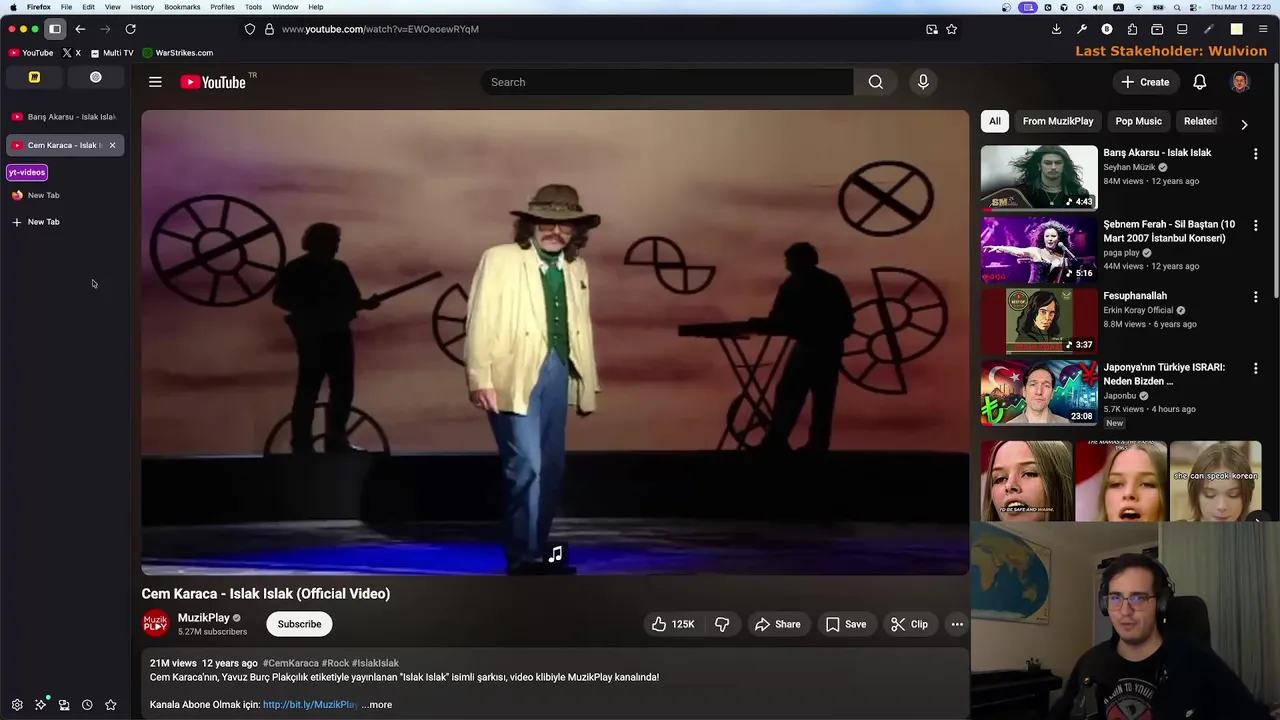Subscribe to the MuzikPlay channel
Image resolution: width=1280 pixels, height=720 pixels.
299,624
